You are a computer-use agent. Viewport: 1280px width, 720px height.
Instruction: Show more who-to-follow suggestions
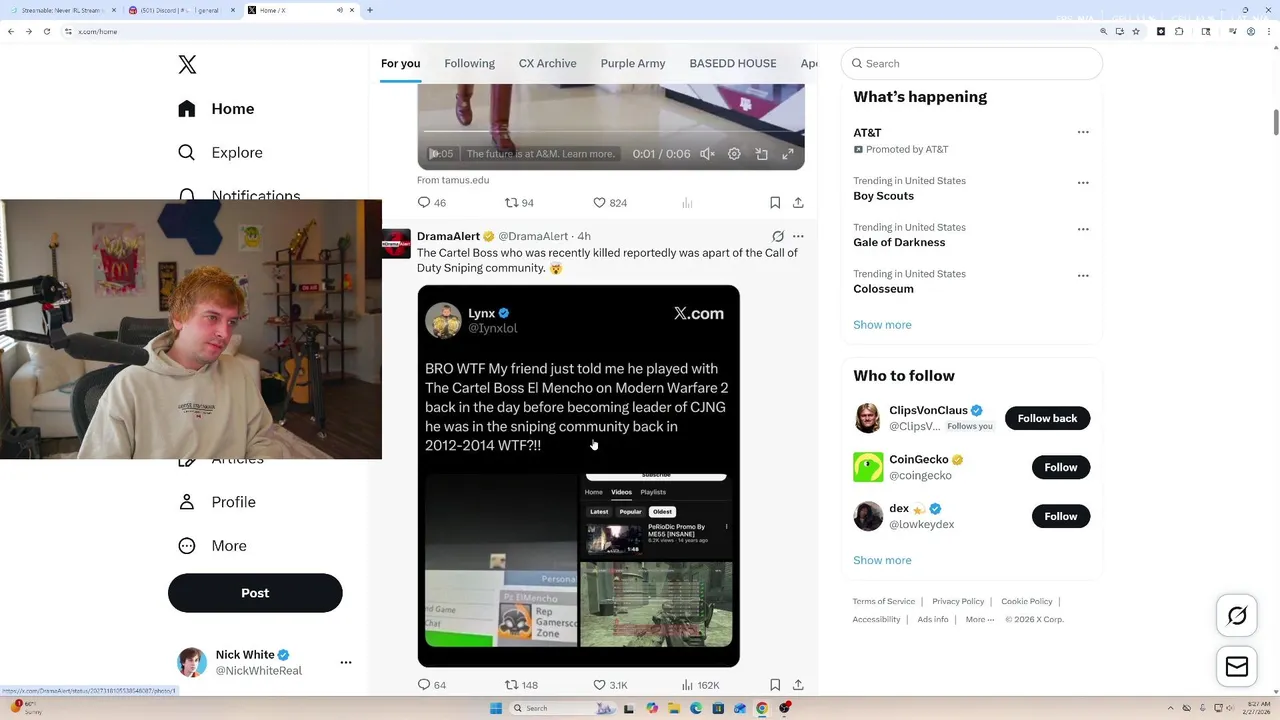[x=882, y=560]
